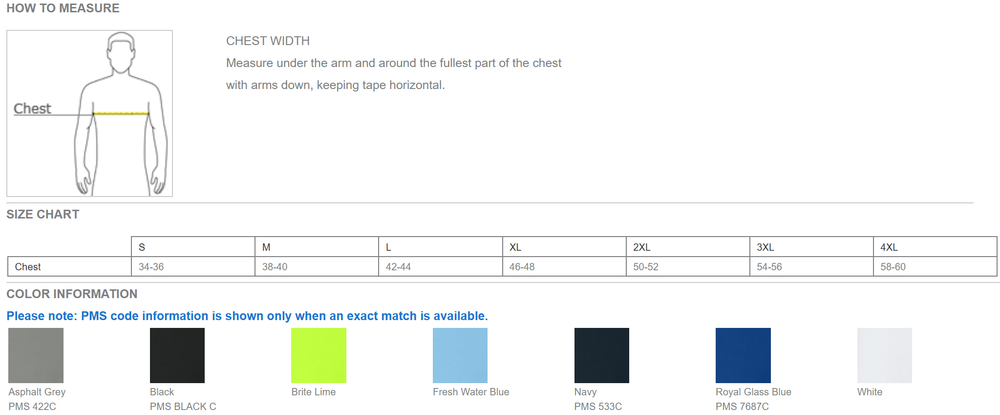Image resolution: width=1000 pixels, height=415 pixels.
Task: Click the Royal Glass Blue swatch
Action: [744, 355]
